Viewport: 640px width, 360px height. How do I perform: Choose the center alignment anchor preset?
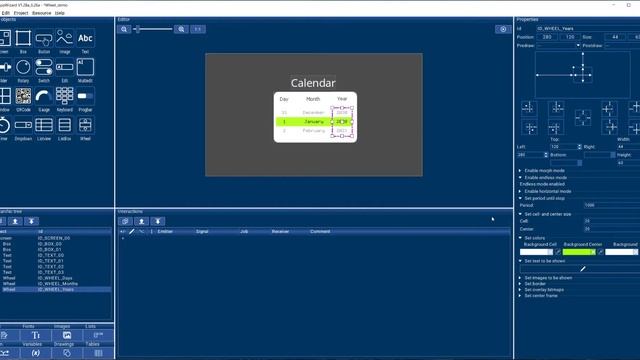click(583, 118)
